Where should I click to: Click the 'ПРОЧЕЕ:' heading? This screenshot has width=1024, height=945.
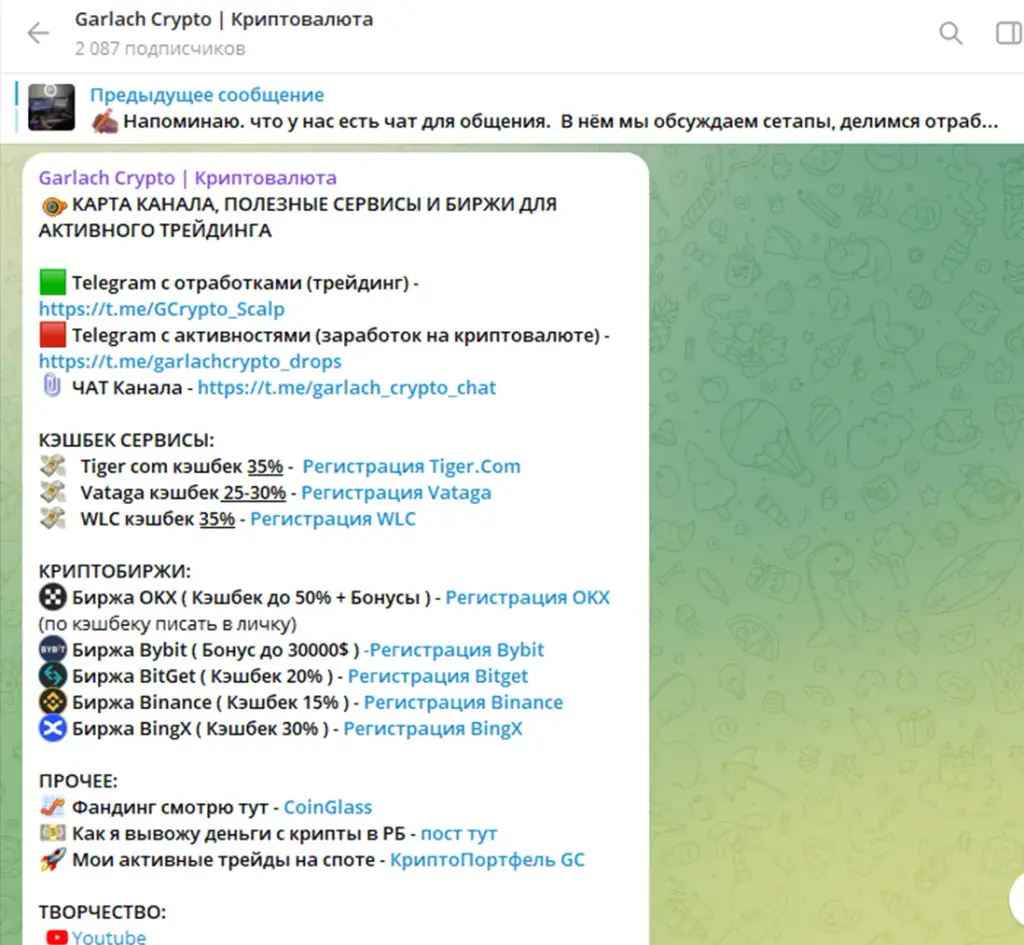point(78,781)
